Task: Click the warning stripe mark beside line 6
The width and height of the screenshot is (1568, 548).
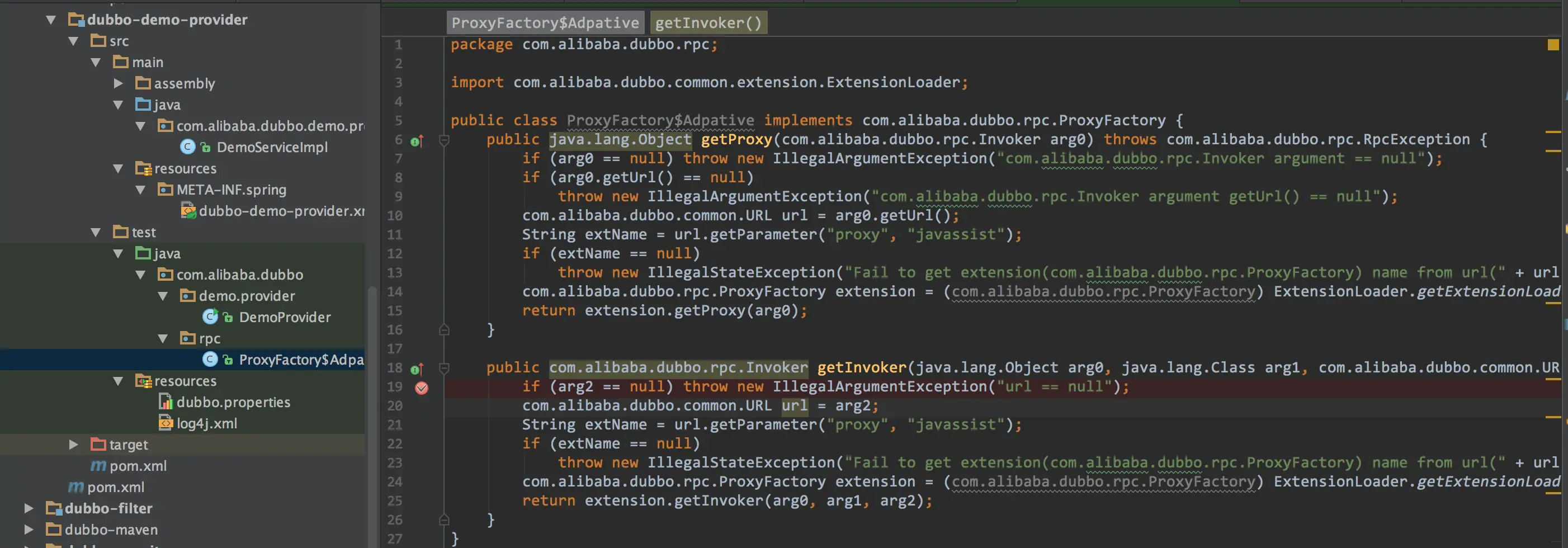Action: point(1553,132)
